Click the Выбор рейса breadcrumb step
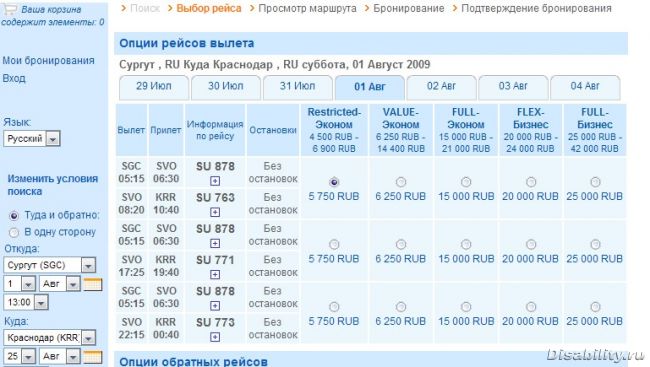Image resolution: width=650 pixels, height=367 pixels. click(209, 8)
